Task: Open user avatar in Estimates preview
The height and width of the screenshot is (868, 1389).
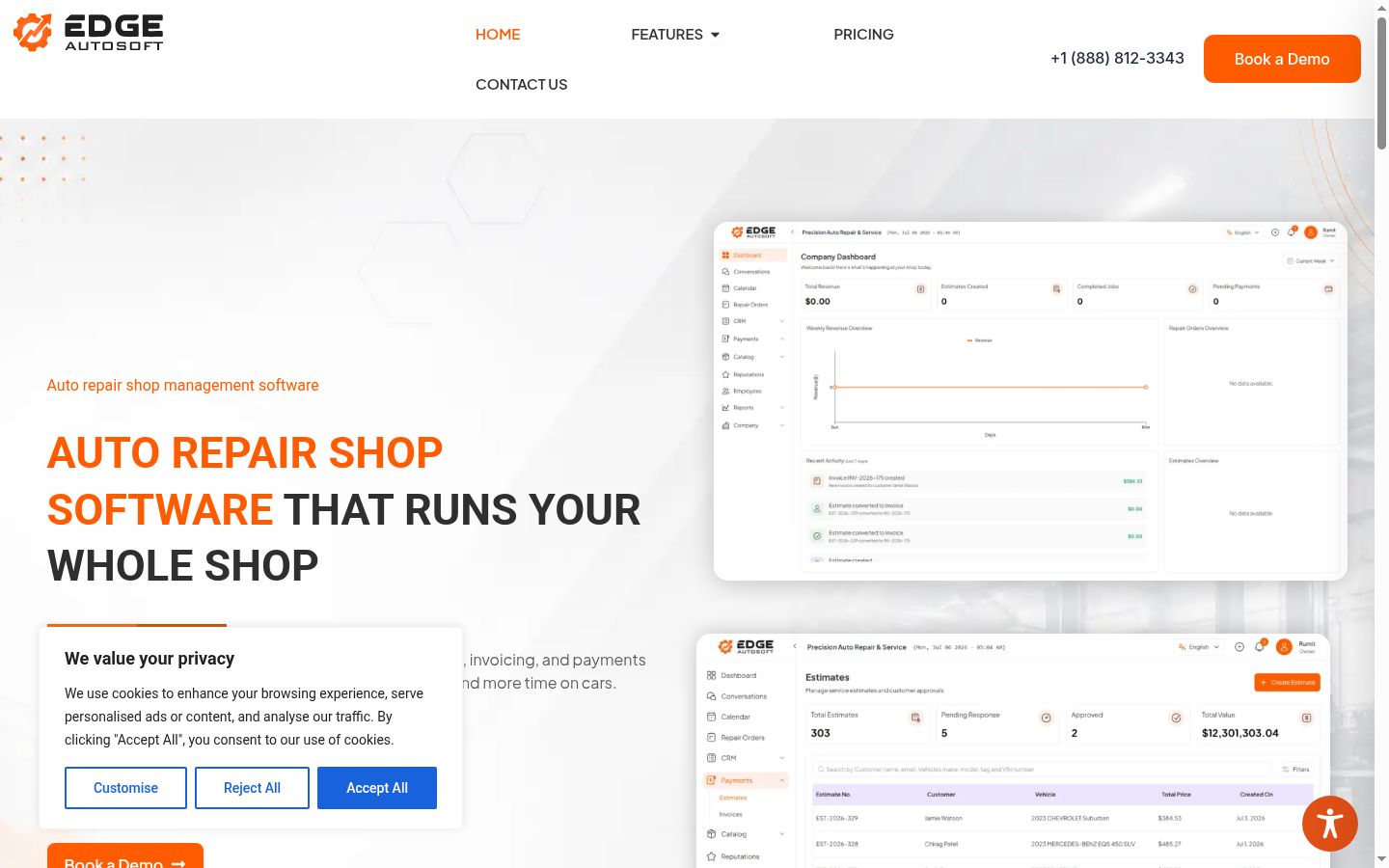Action: pyautogui.click(x=1284, y=647)
